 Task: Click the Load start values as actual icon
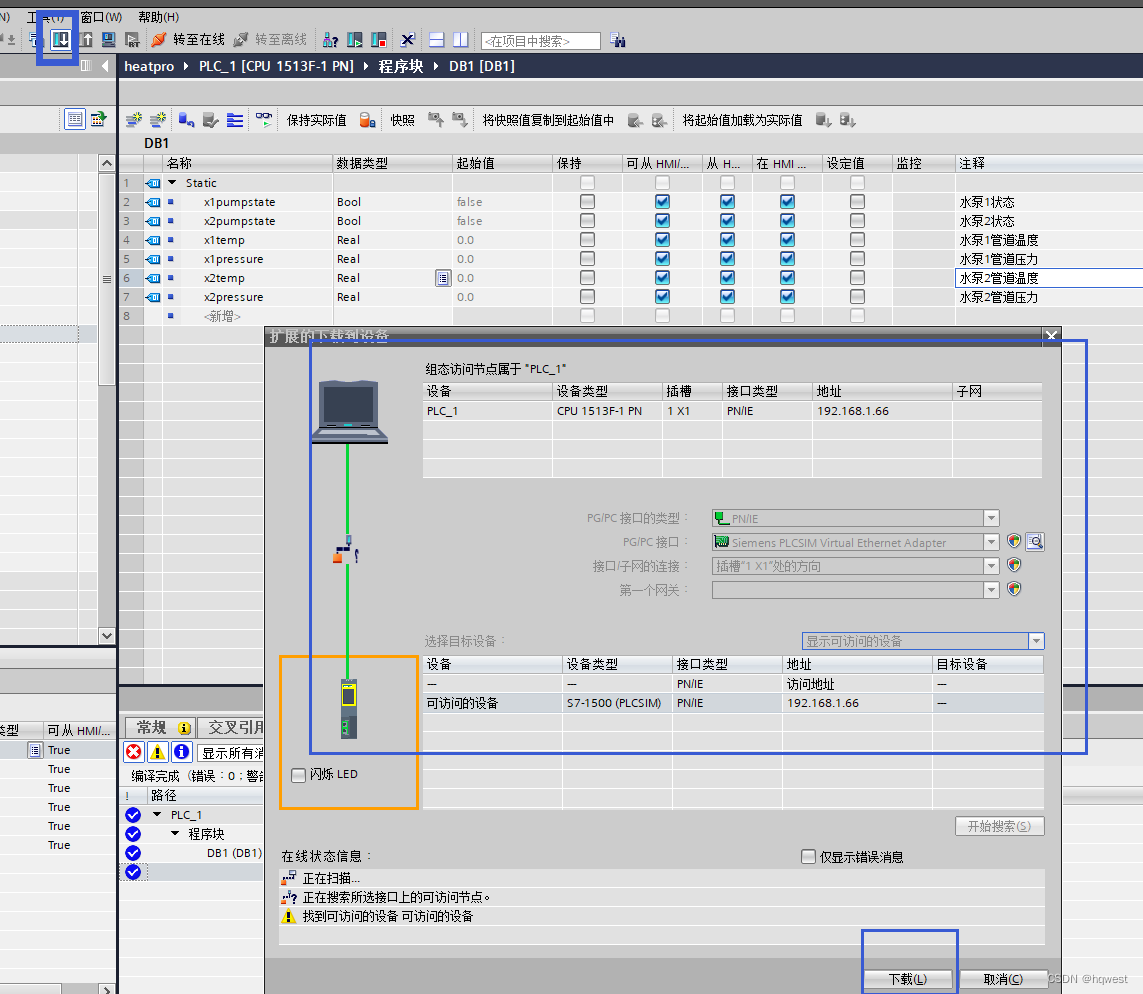[x=823, y=120]
